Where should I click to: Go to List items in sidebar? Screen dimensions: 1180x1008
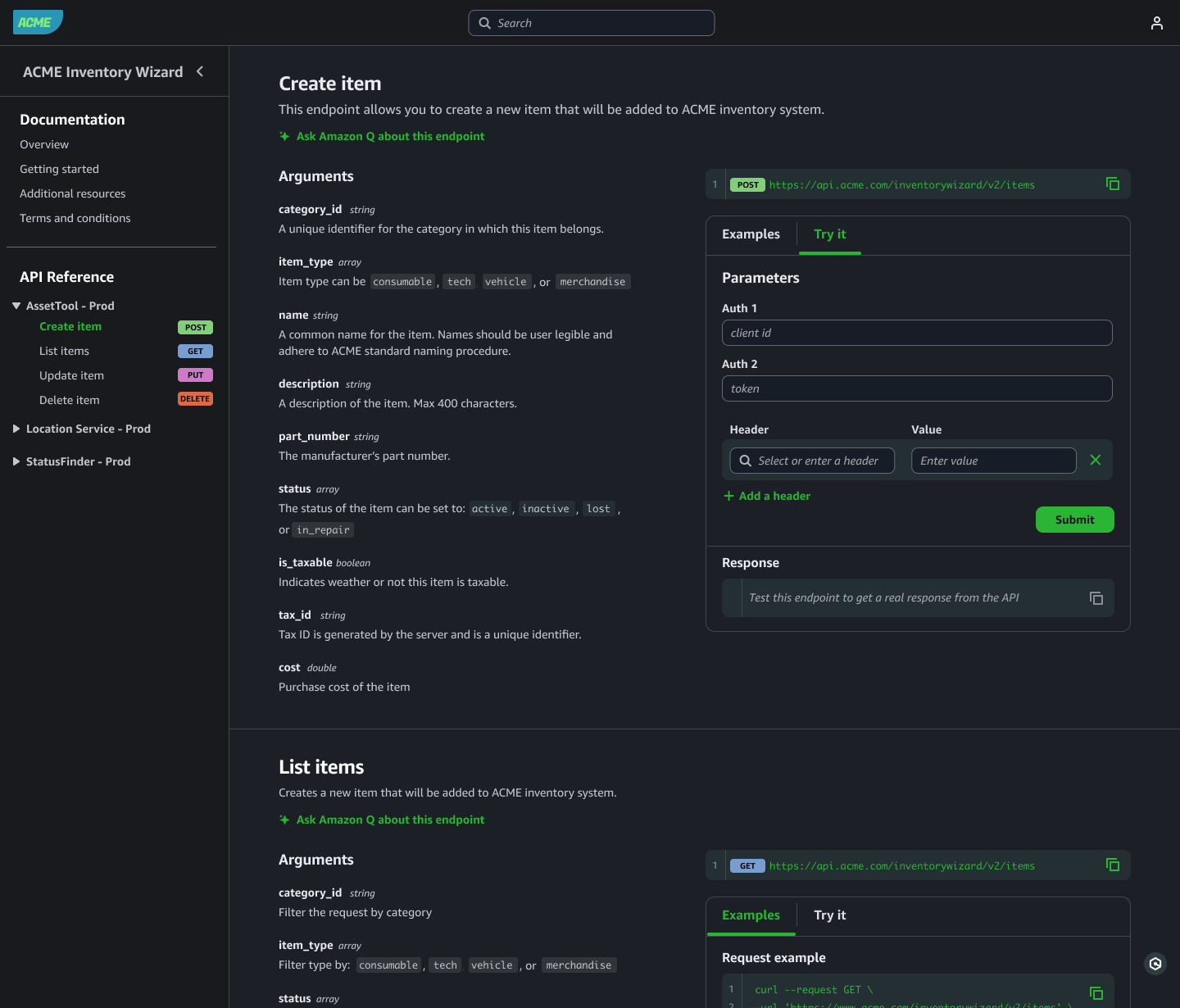point(64,351)
